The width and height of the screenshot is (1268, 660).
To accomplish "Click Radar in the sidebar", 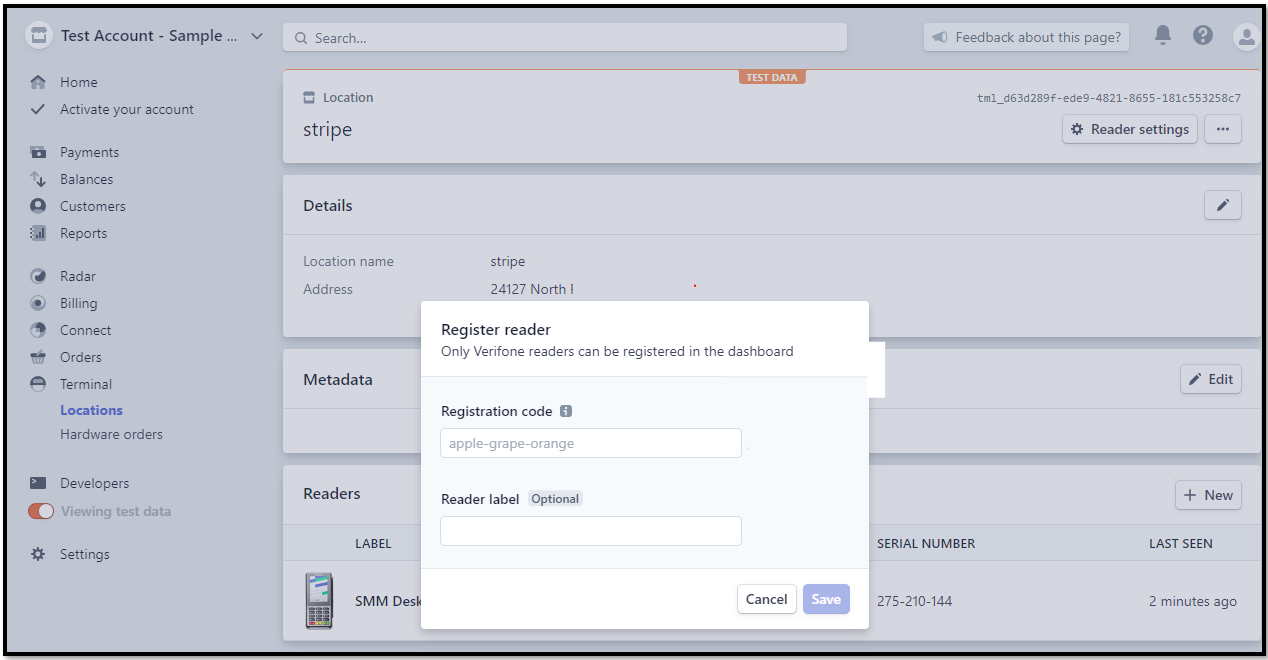I will coord(78,276).
